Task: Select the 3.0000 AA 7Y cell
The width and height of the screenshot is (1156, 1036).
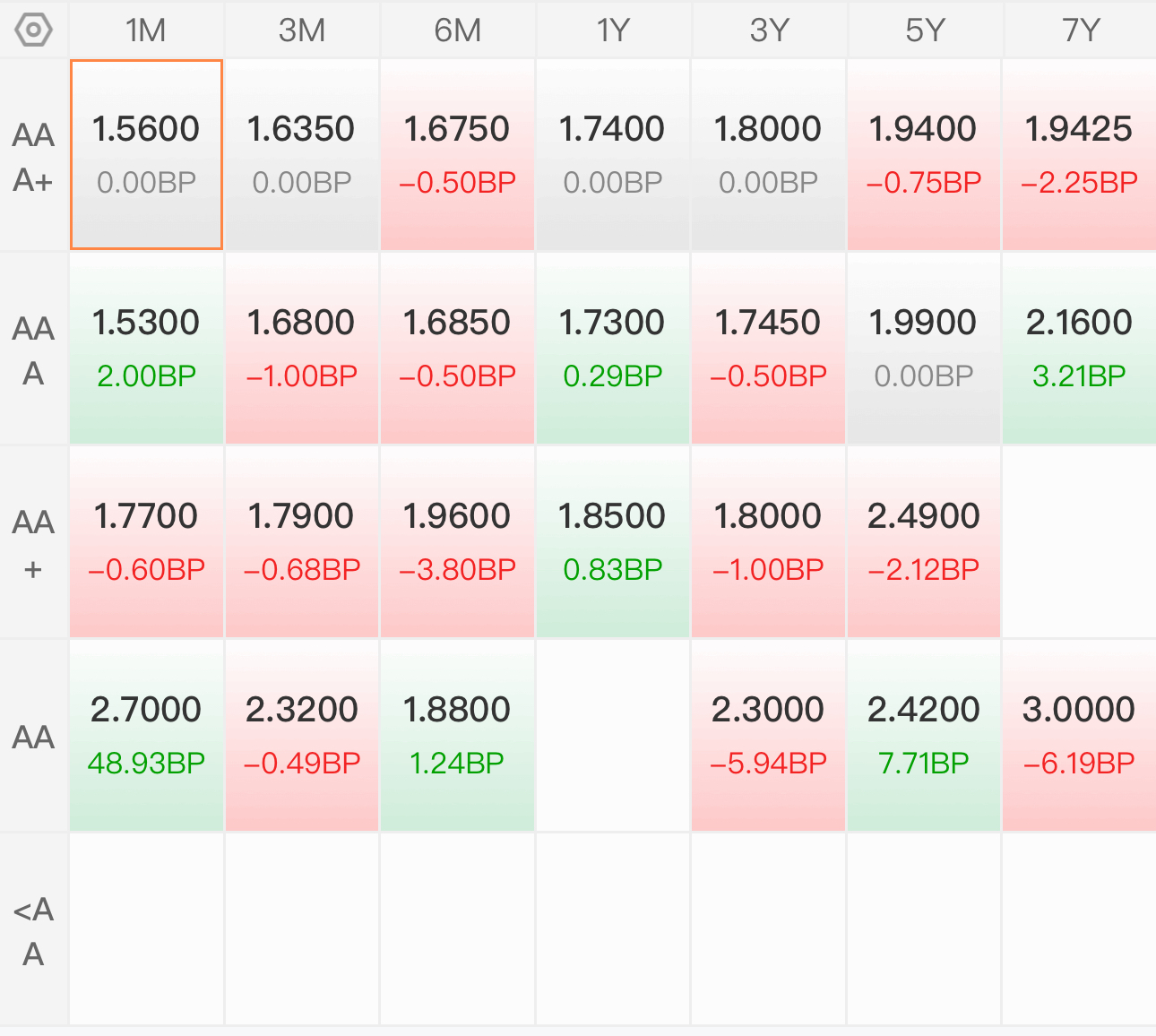Action: [x=1080, y=736]
